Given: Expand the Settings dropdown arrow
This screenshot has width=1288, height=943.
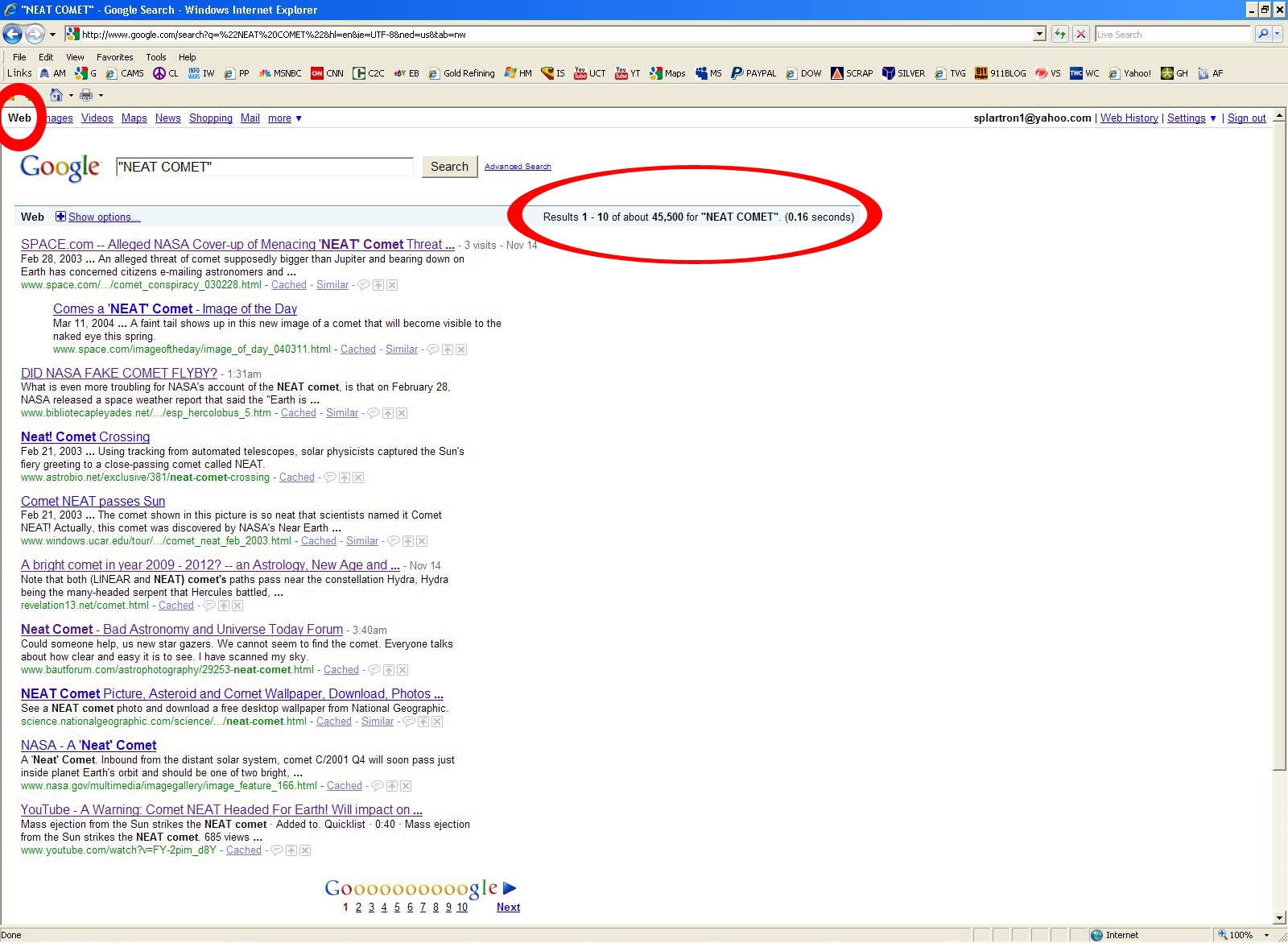Looking at the screenshot, I should tap(1213, 118).
